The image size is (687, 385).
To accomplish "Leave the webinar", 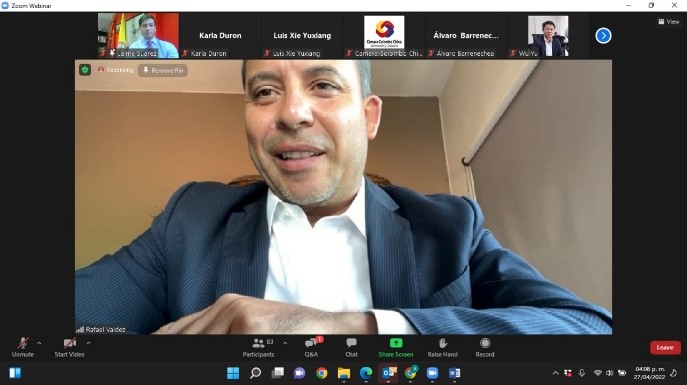I will pyautogui.click(x=665, y=347).
